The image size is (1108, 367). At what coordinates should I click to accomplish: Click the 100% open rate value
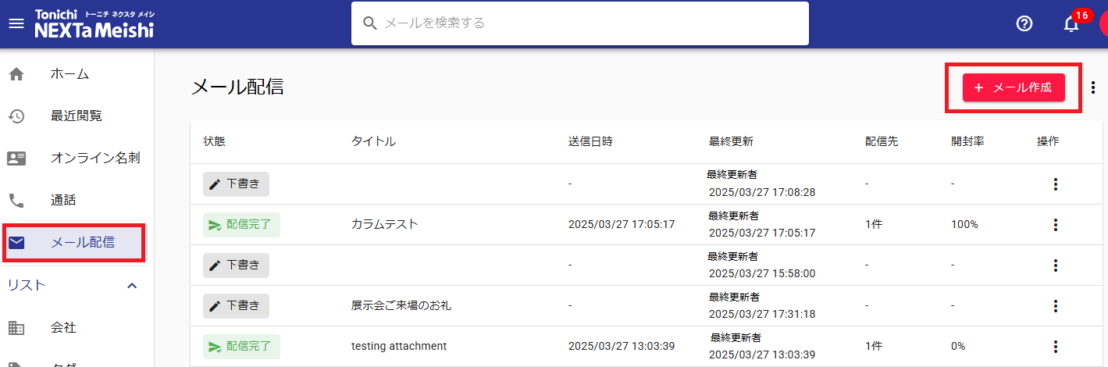click(x=965, y=225)
